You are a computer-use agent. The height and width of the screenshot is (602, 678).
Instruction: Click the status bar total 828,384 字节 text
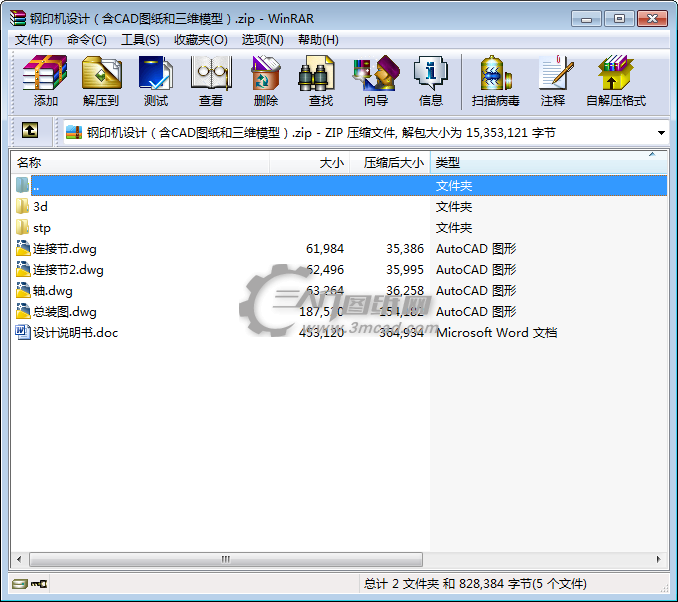click(x=496, y=584)
